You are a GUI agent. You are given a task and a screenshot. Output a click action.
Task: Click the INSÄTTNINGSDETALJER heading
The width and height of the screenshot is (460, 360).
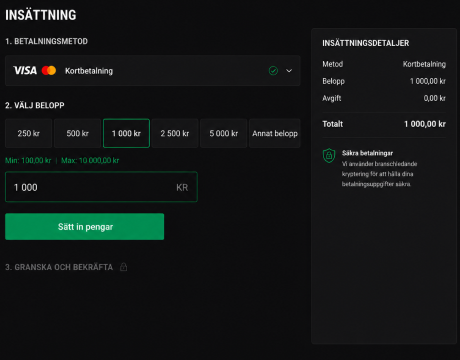point(366,43)
